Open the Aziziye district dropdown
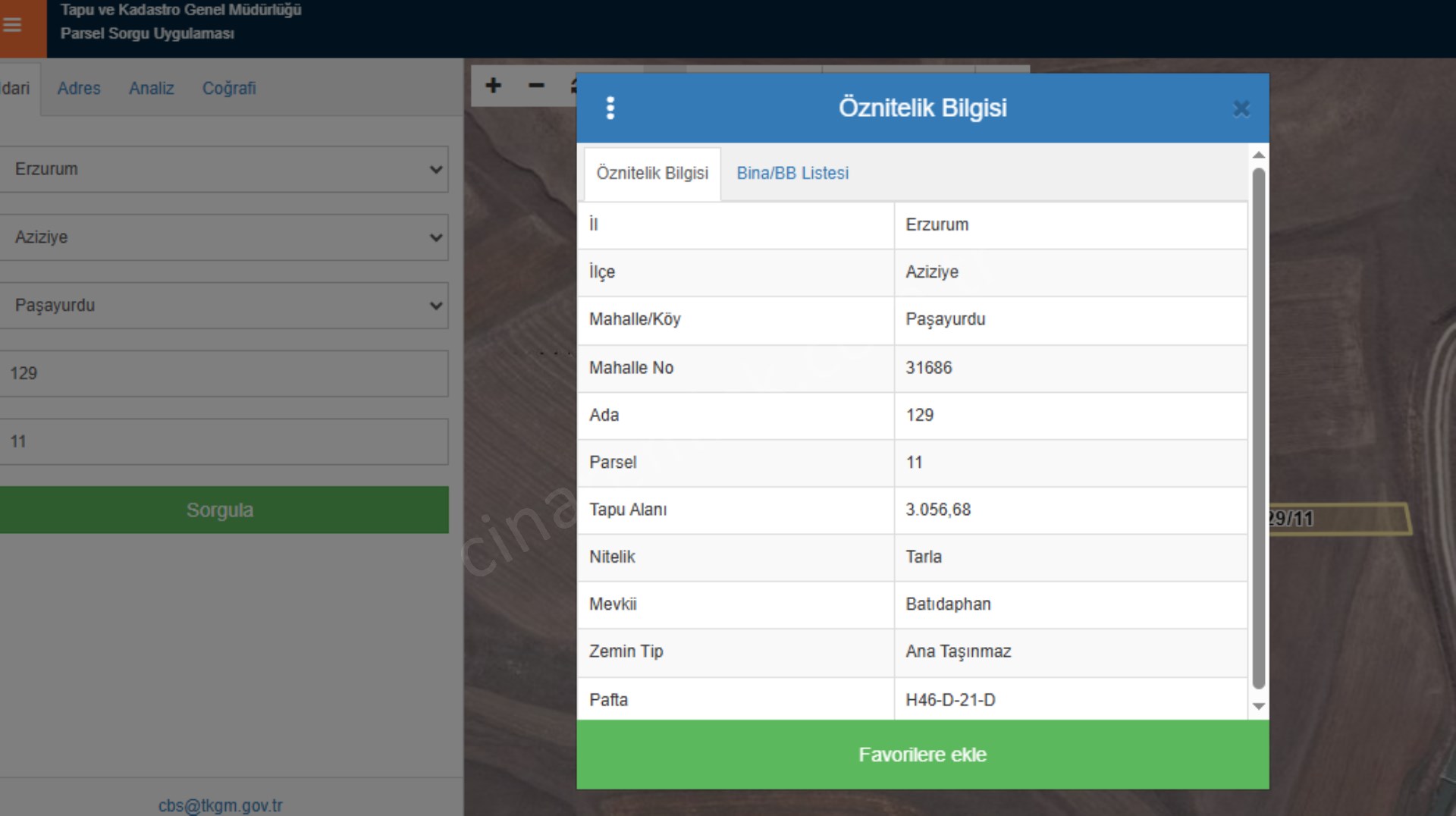Image resolution: width=1456 pixels, height=816 pixels. tap(224, 237)
